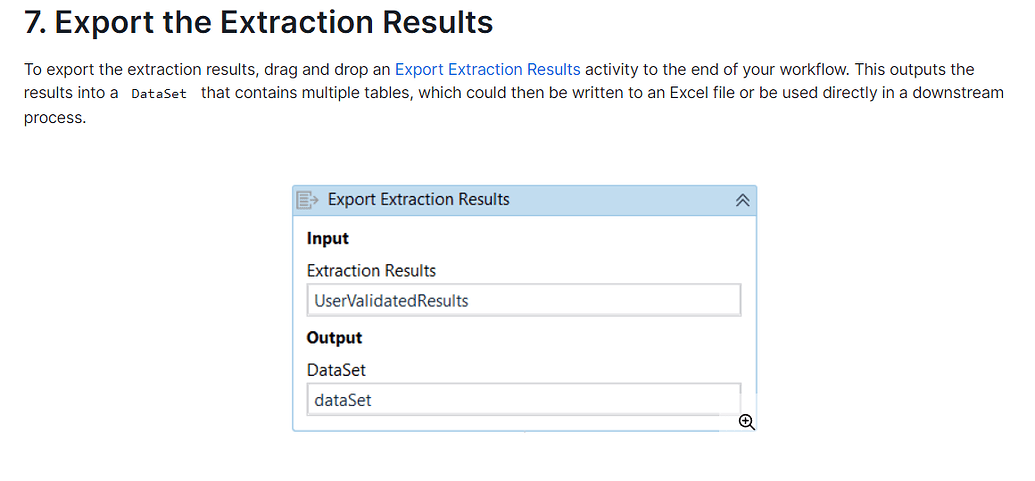The height and width of the screenshot is (481, 1035).
Task: Select the Export Extraction Results activity title bar
Action: 525,200
